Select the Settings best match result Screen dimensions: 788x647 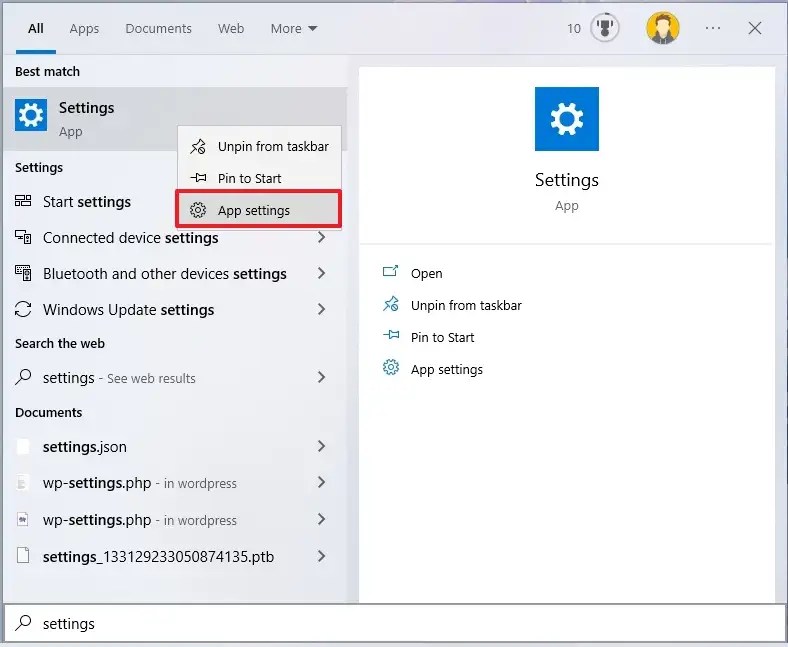click(x=175, y=119)
